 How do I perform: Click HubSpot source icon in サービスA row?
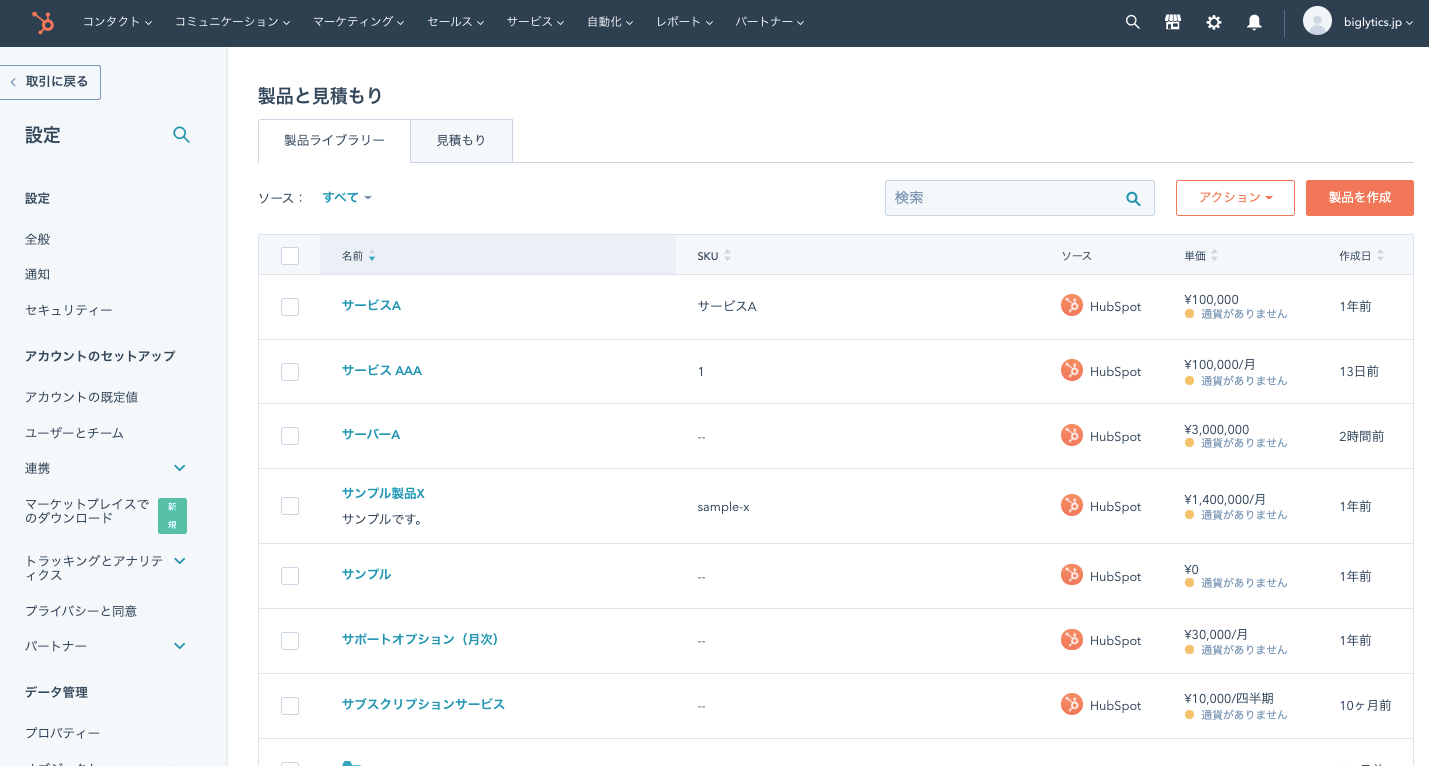1071,306
